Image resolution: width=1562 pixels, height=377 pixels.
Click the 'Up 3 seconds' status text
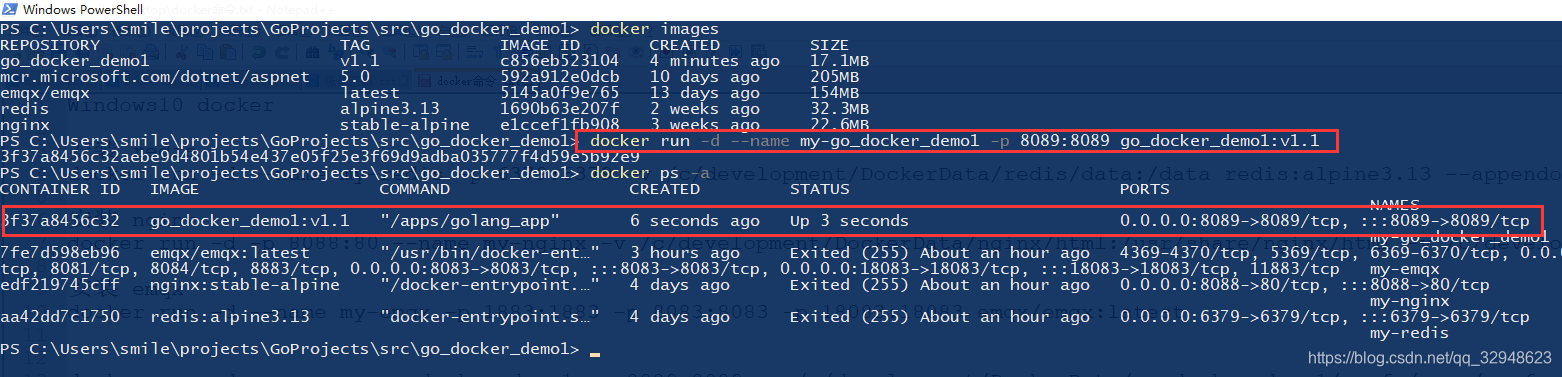[x=849, y=220]
